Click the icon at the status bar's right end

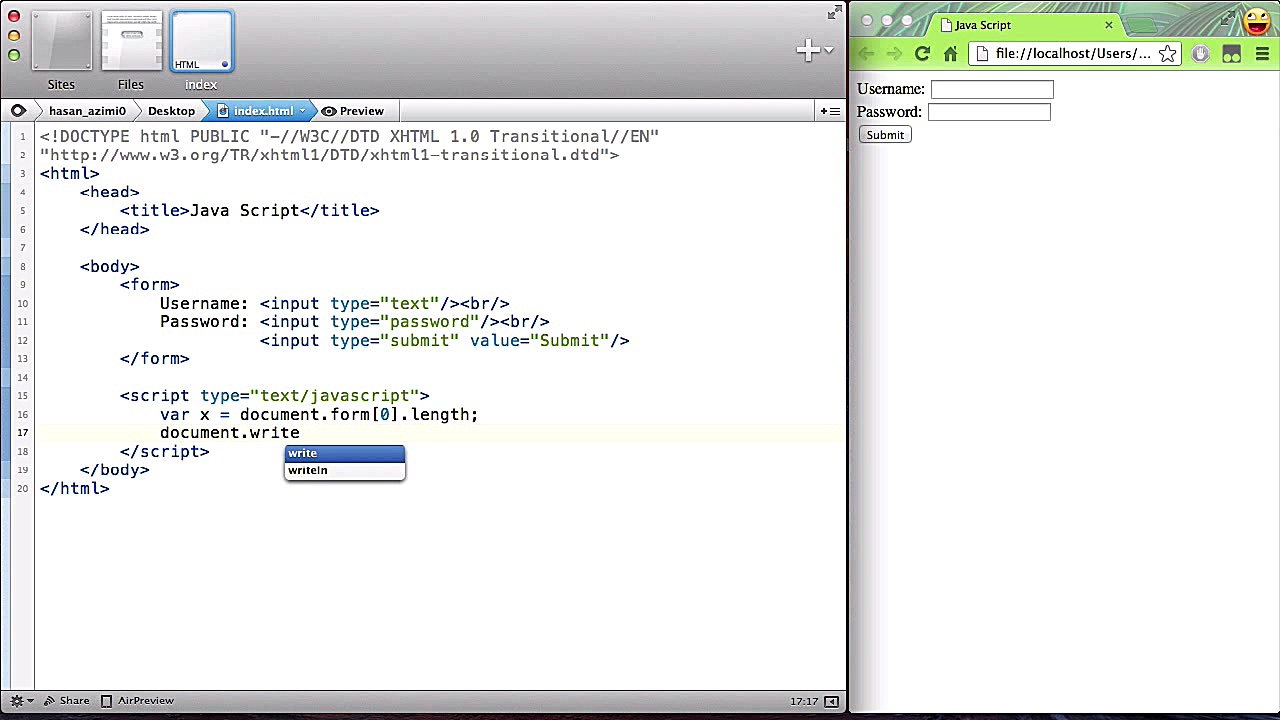(x=831, y=701)
